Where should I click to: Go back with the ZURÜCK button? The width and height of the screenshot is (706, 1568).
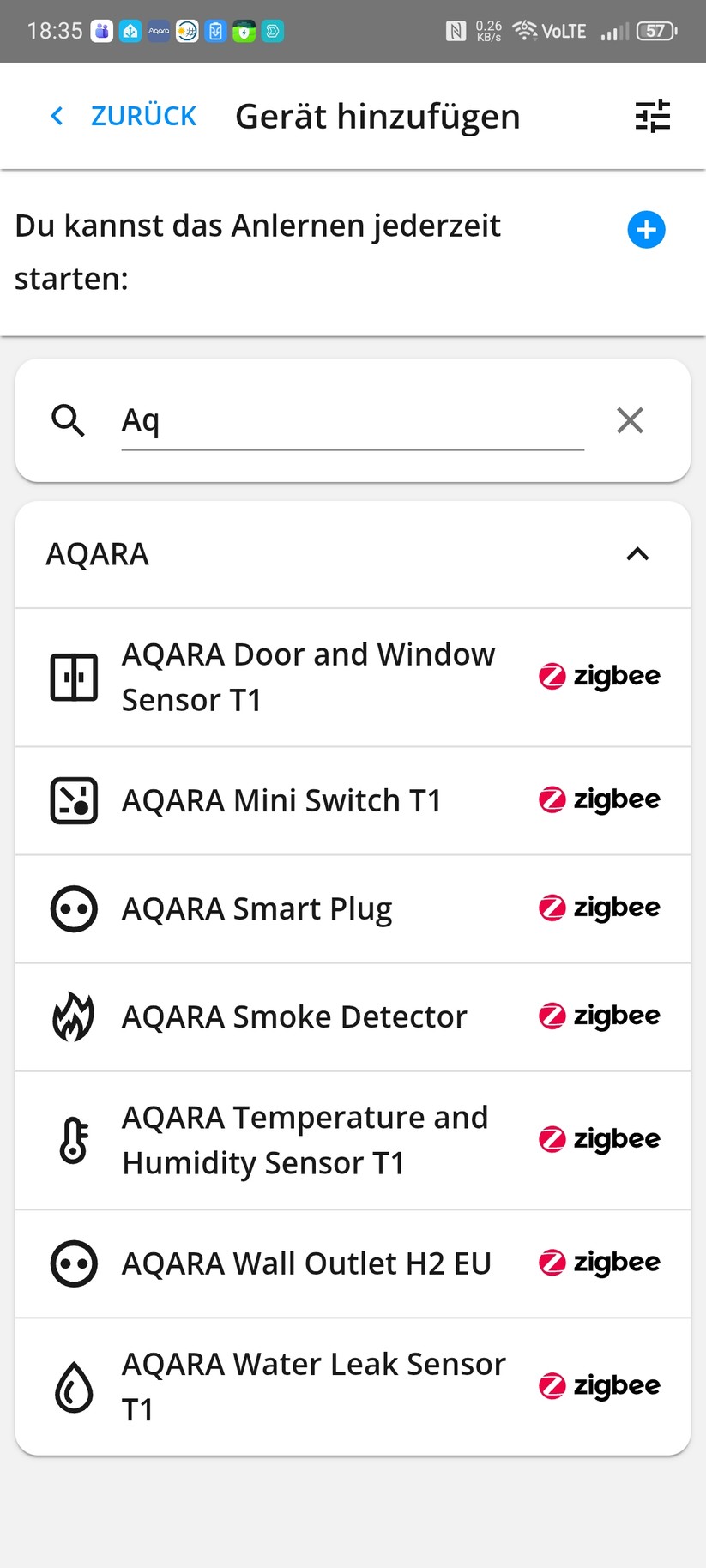pos(124,116)
